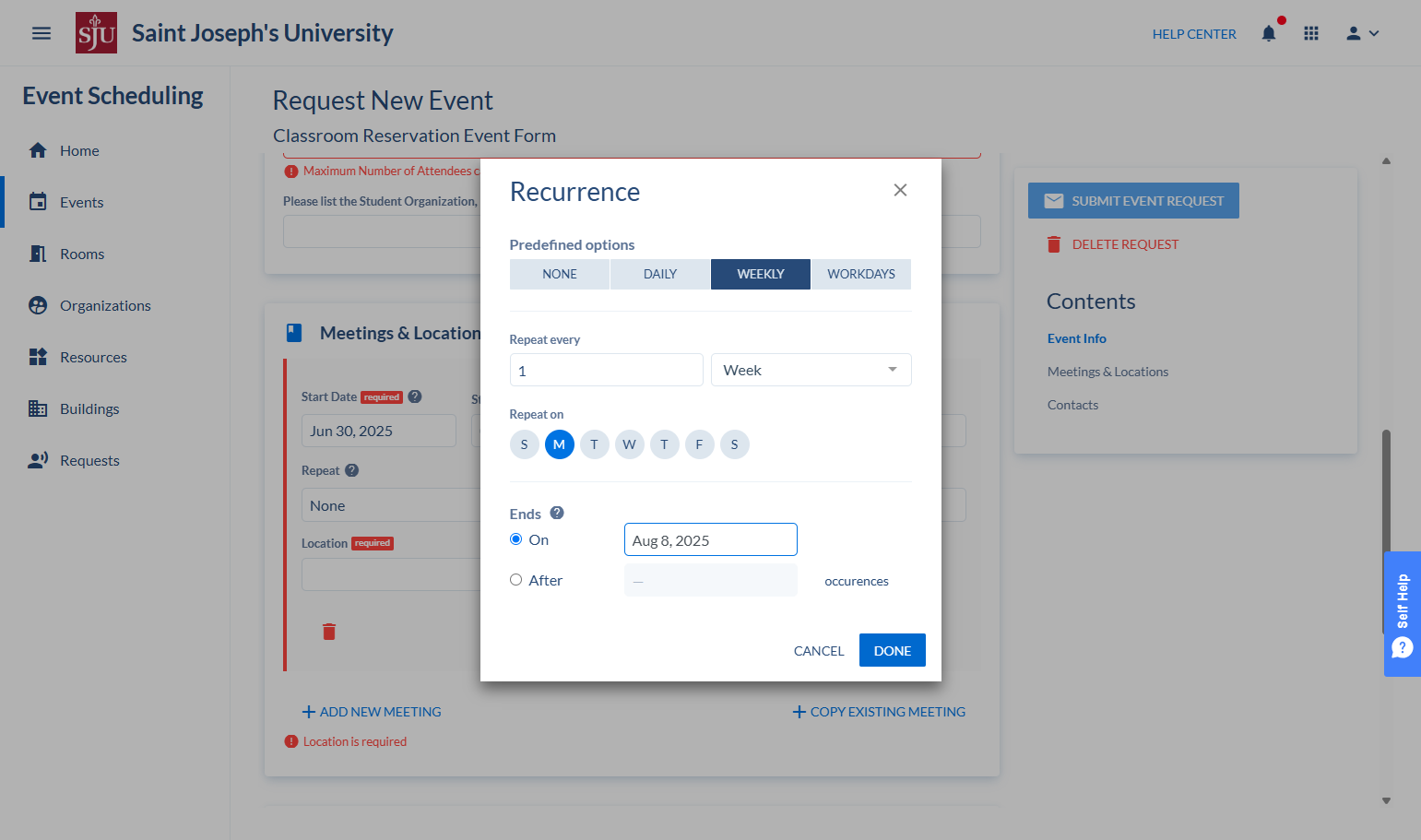1421x840 pixels.
Task: Open the HELP CENTER link
Action: tap(1194, 34)
